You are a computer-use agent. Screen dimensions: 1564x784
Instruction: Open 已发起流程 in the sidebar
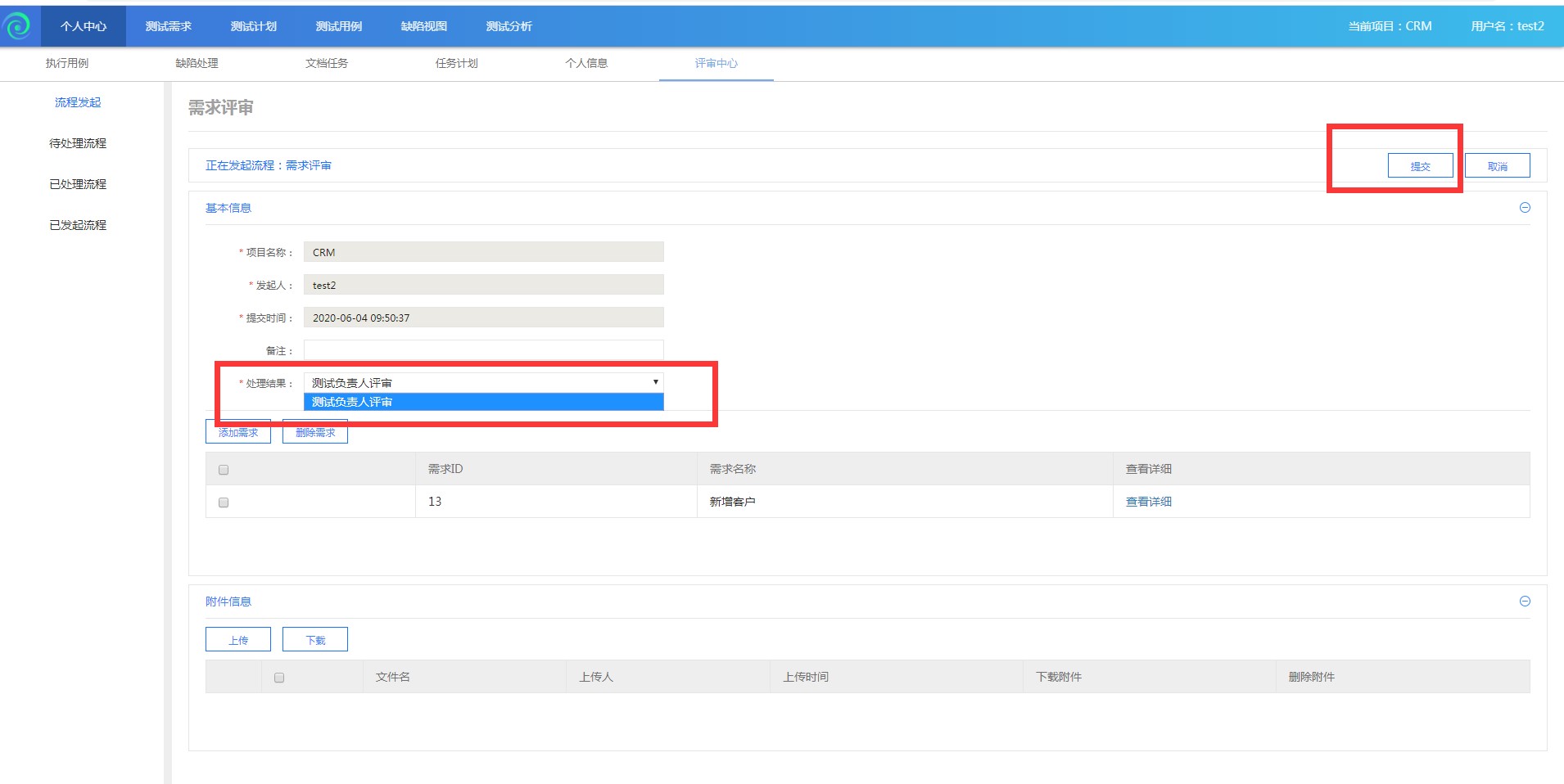tap(78, 225)
